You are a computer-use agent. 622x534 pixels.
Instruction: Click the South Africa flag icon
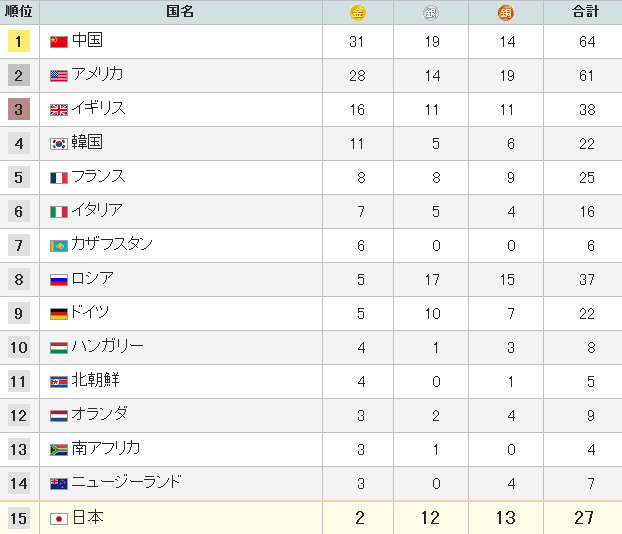click(x=59, y=450)
